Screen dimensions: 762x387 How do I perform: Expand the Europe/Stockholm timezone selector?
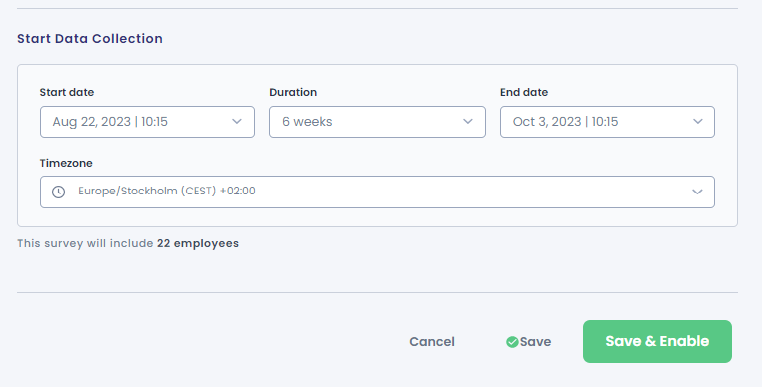[x=377, y=192]
